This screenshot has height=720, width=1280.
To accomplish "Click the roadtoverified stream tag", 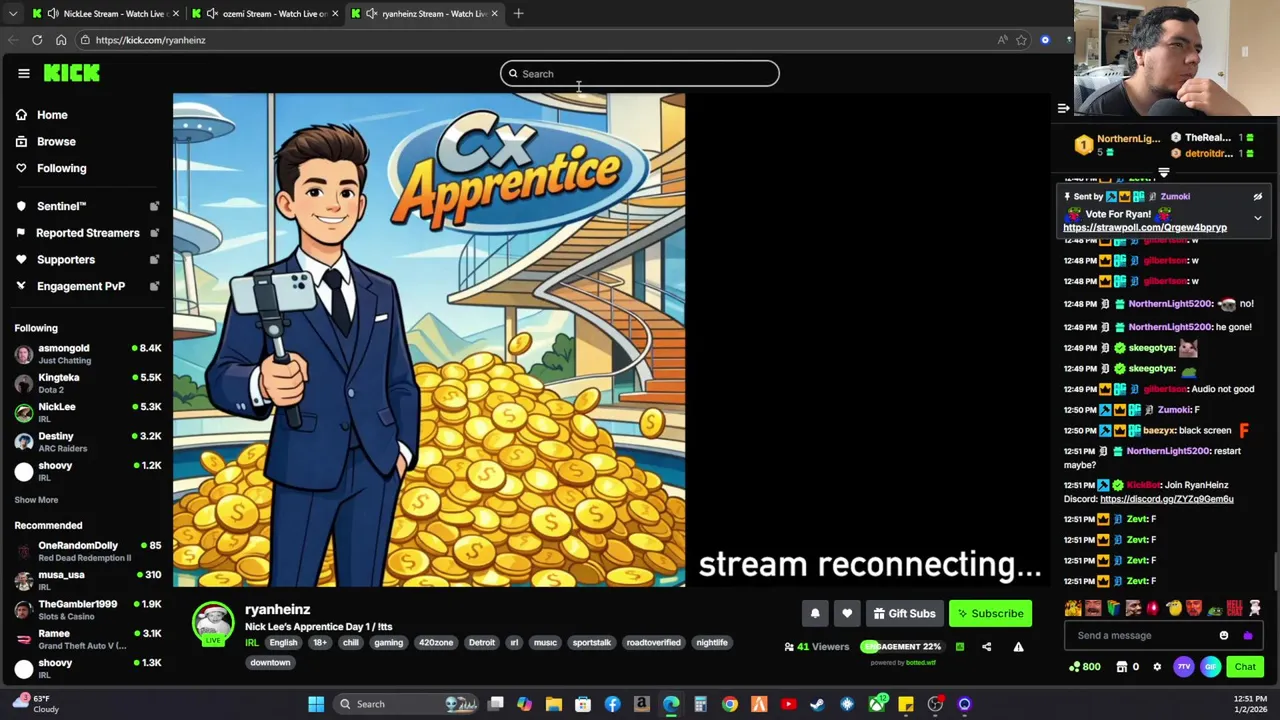I will [x=653, y=643].
